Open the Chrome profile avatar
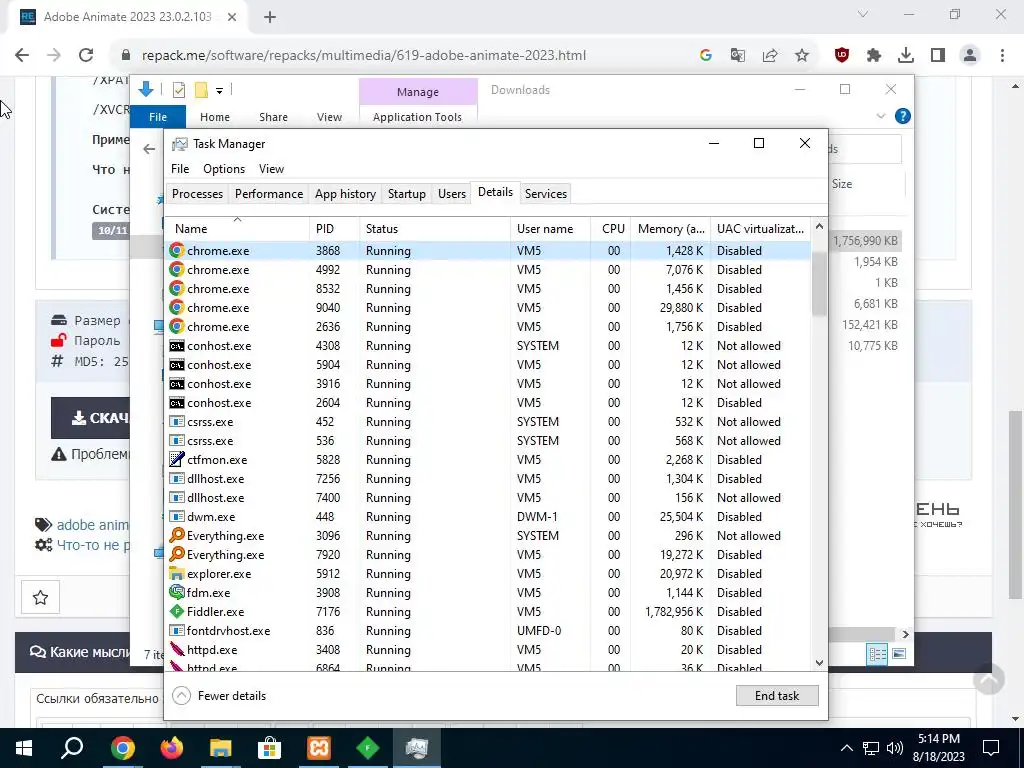The height and width of the screenshot is (768, 1024). [970, 56]
